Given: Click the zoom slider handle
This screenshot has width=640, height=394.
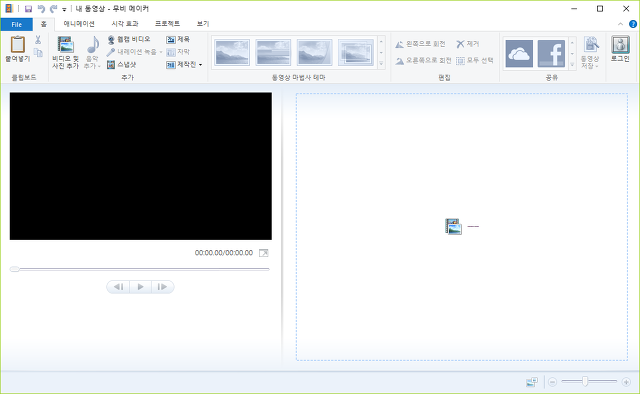Looking at the screenshot, I should click(x=585, y=381).
